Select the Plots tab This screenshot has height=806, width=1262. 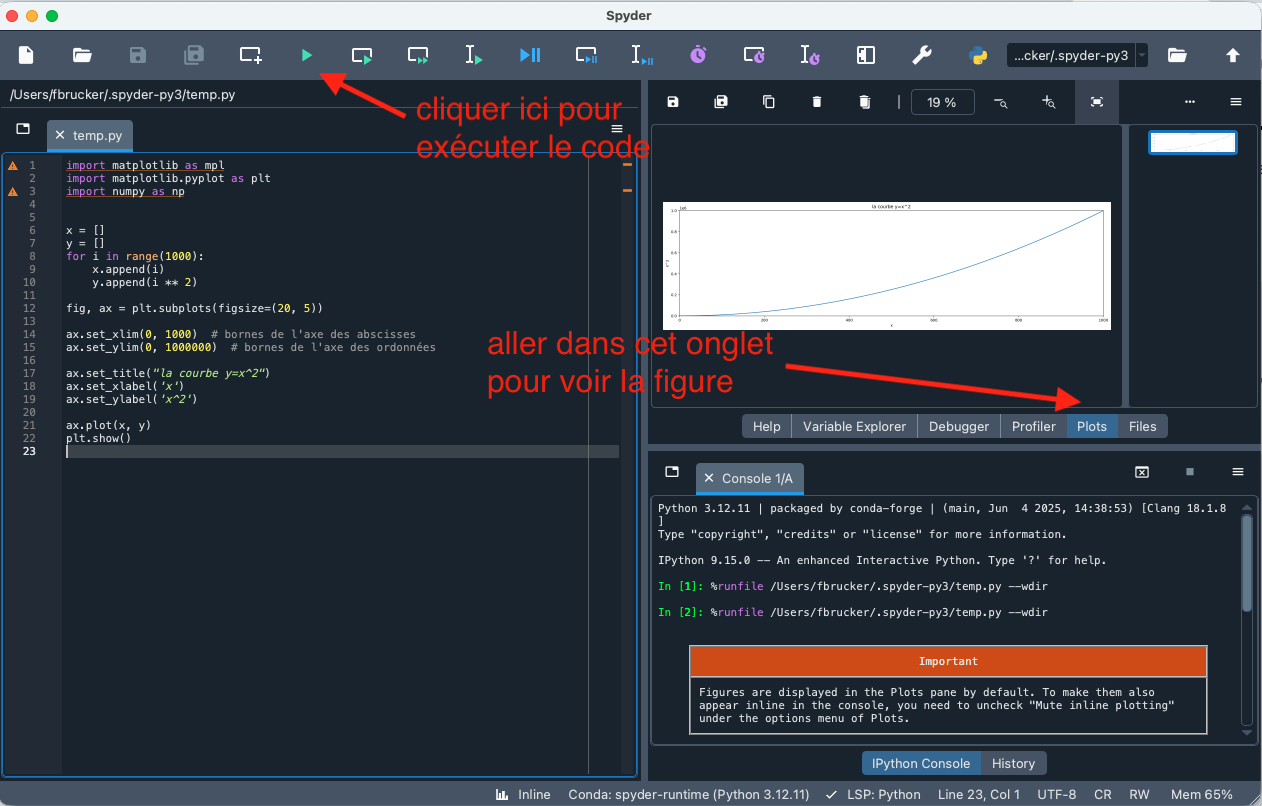[1092, 426]
